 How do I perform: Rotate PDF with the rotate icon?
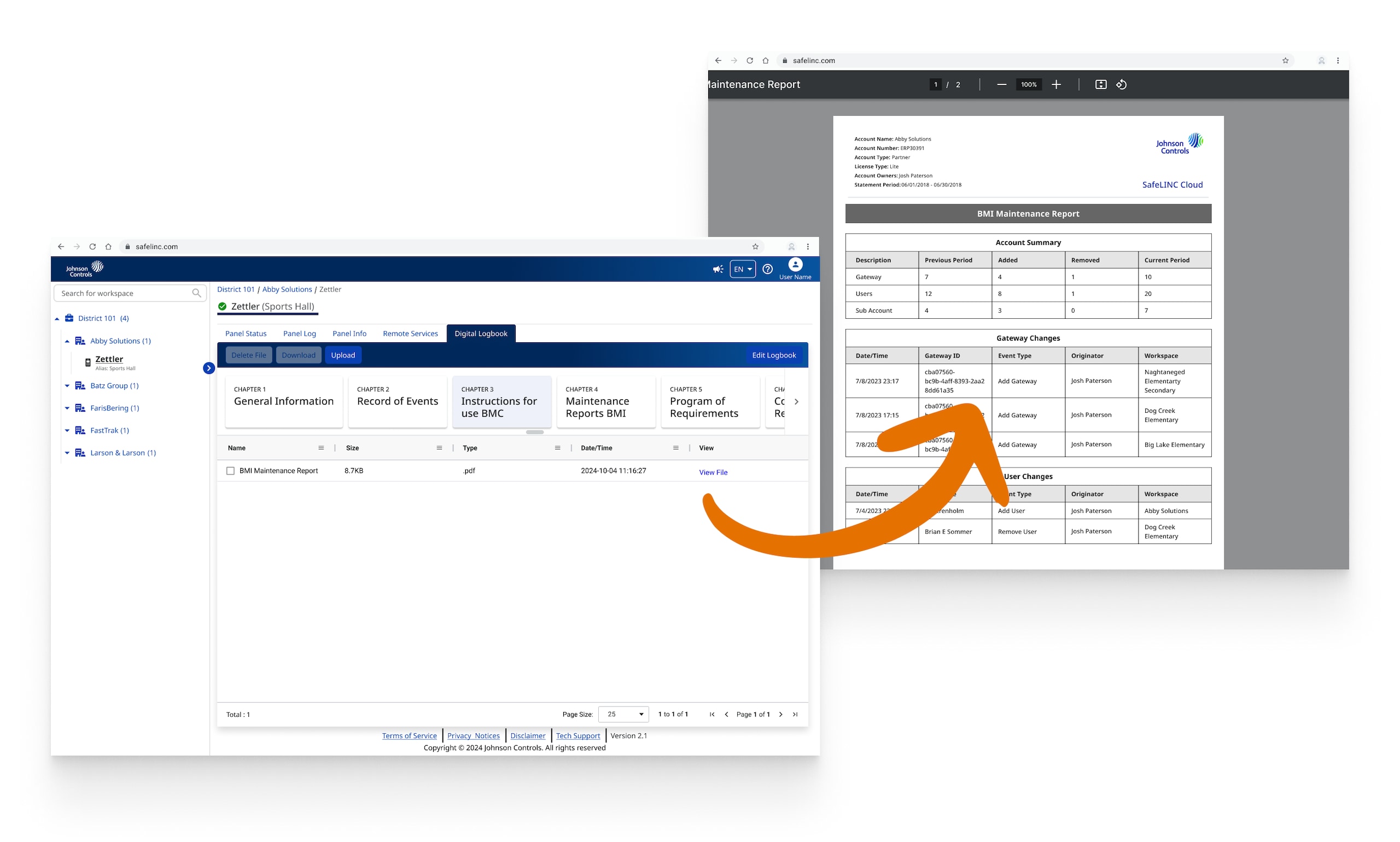point(1121,85)
